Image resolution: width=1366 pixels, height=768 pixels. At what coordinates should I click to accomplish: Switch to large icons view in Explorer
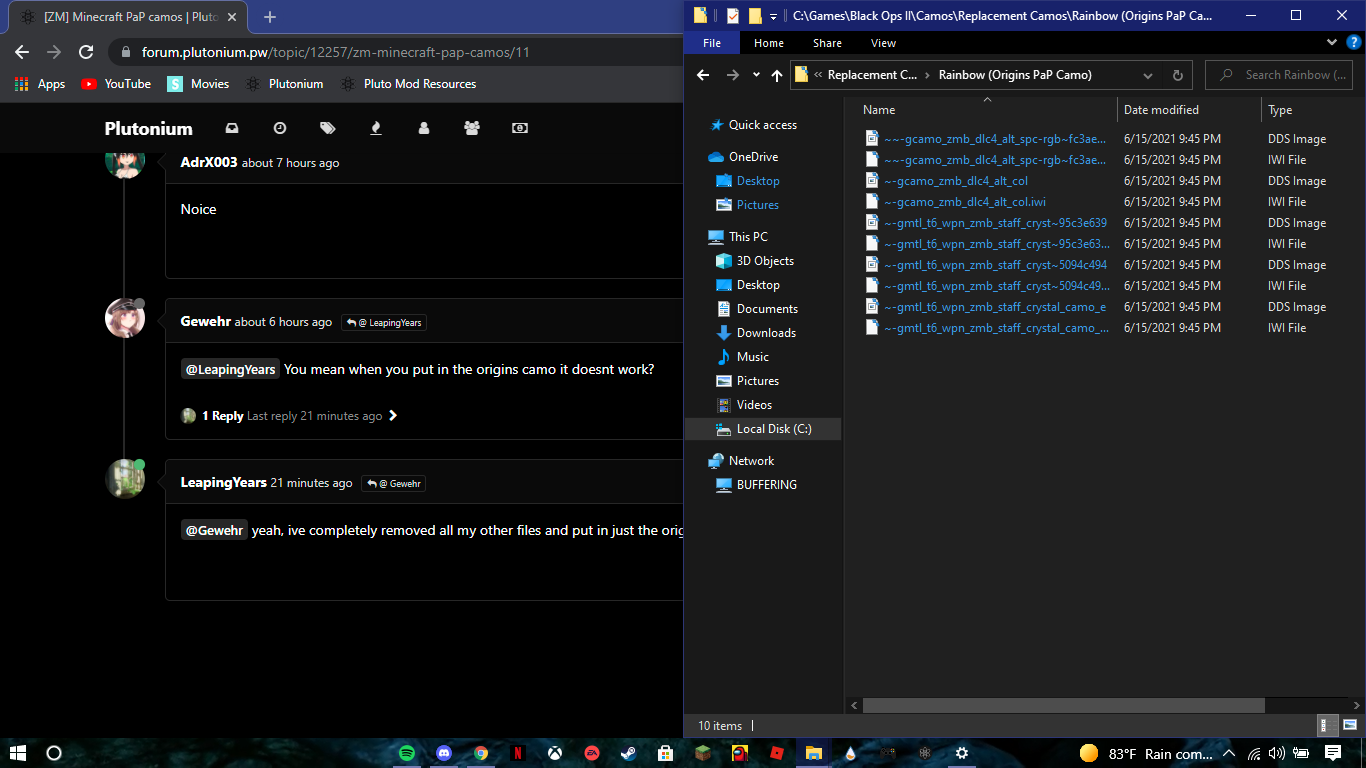(1350, 726)
